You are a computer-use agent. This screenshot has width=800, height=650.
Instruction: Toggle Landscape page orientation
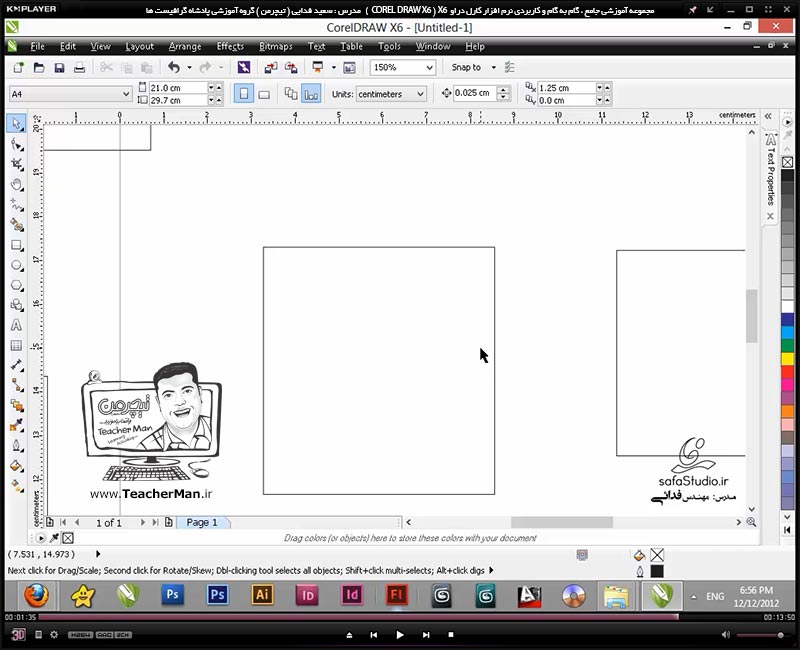pos(264,94)
